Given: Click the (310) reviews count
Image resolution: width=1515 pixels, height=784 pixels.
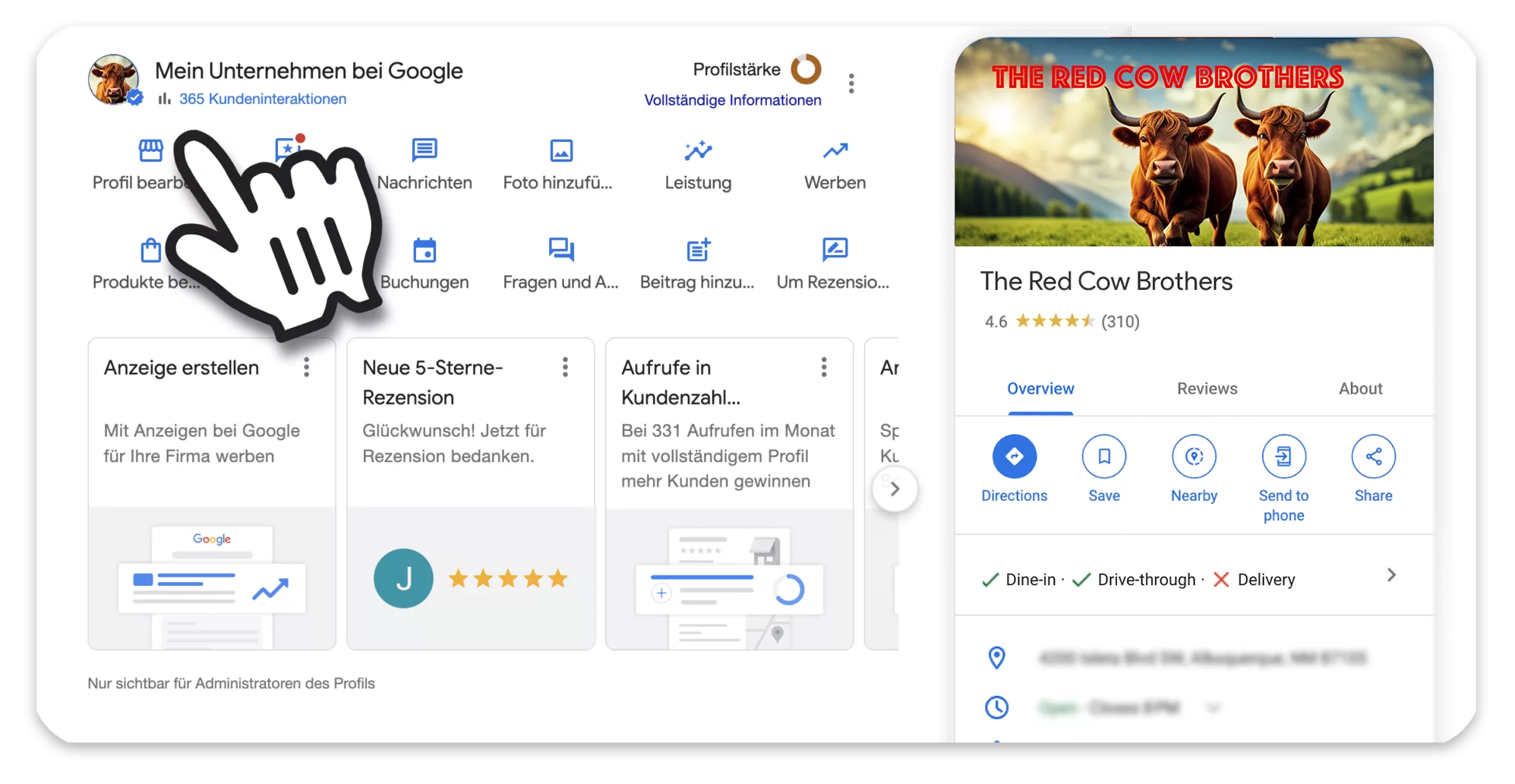Looking at the screenshot, I should coord(1120,322).
